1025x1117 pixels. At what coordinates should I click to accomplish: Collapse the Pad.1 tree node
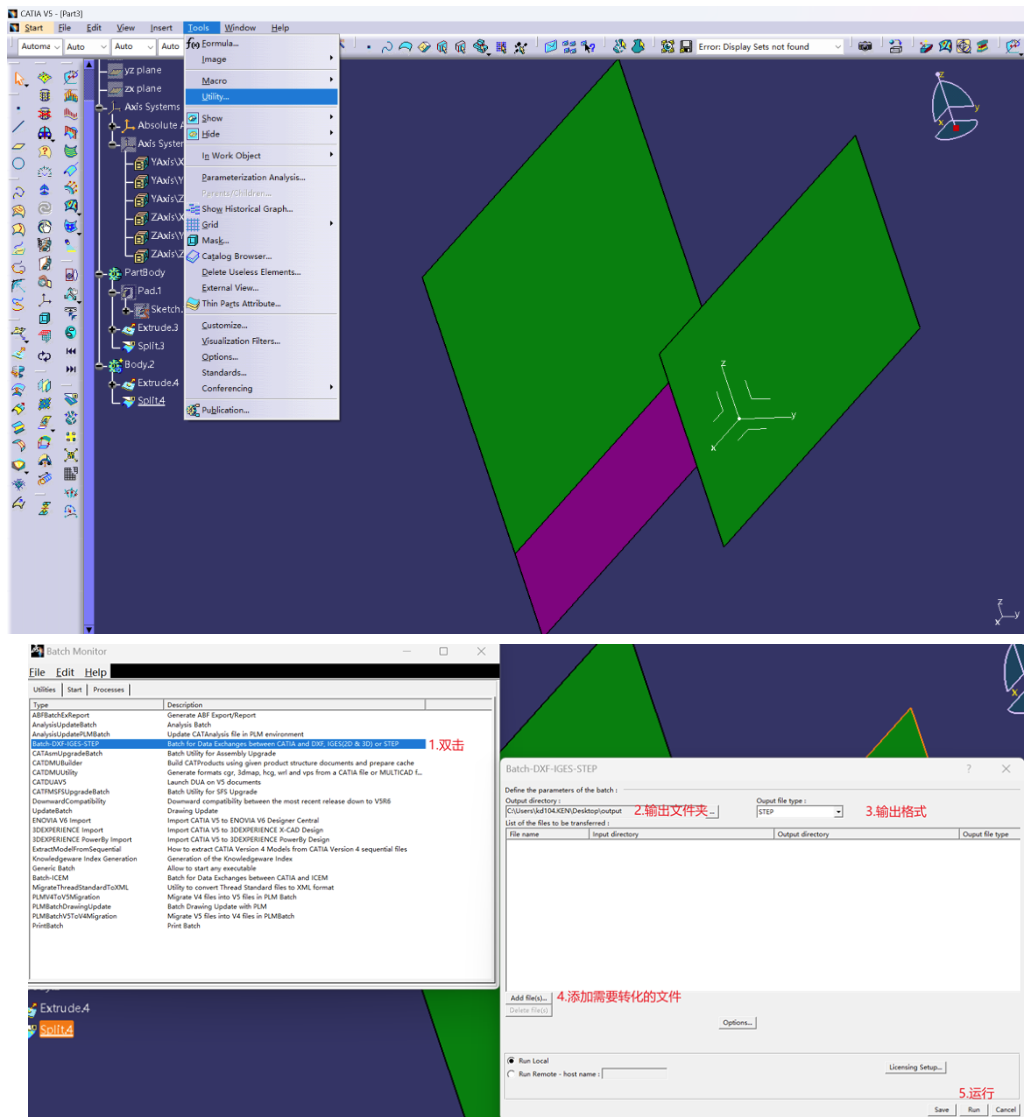click(x=113, y=291)
